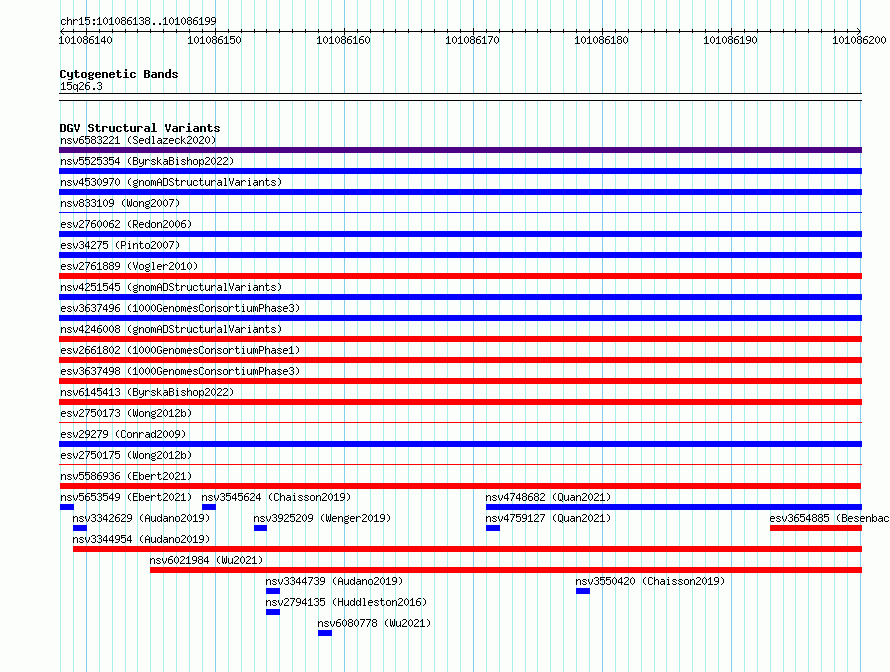
Task: Click the 15q26.3 cytogenetic band label
Action: click(81, 86)
